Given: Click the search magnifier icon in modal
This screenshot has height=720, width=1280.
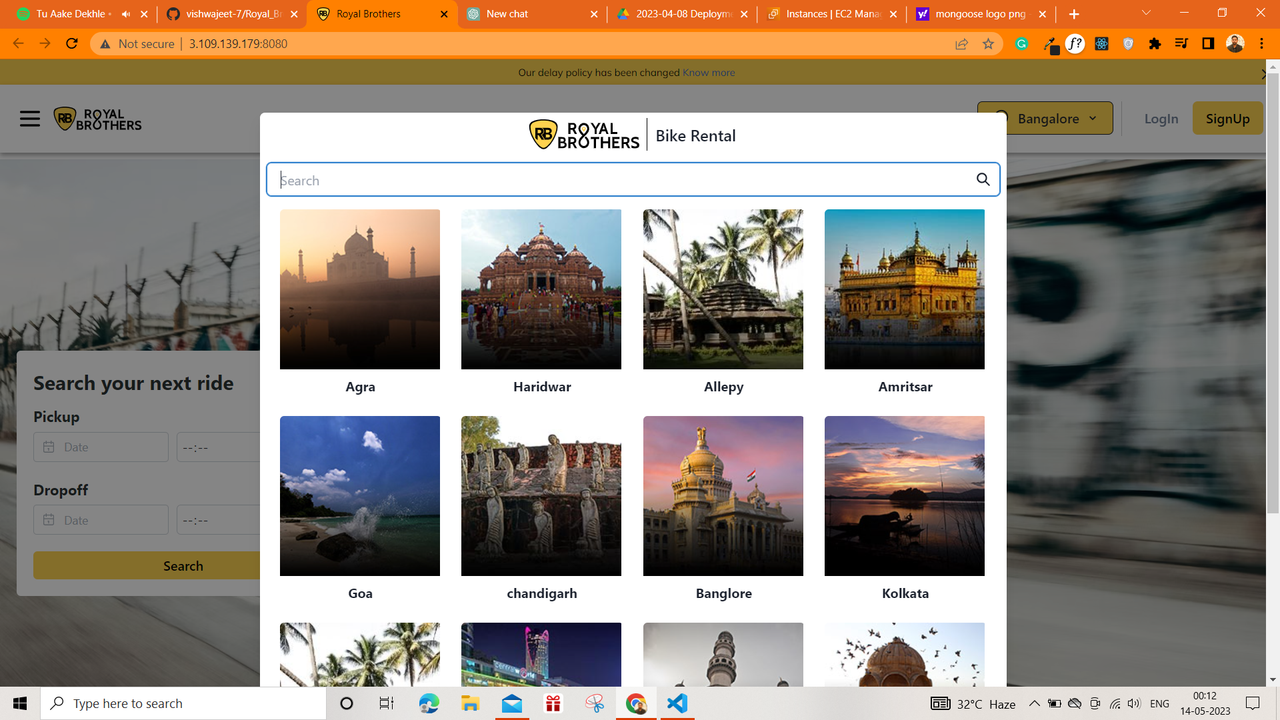Looking at the screenshot, I should [x=983, y=180].
